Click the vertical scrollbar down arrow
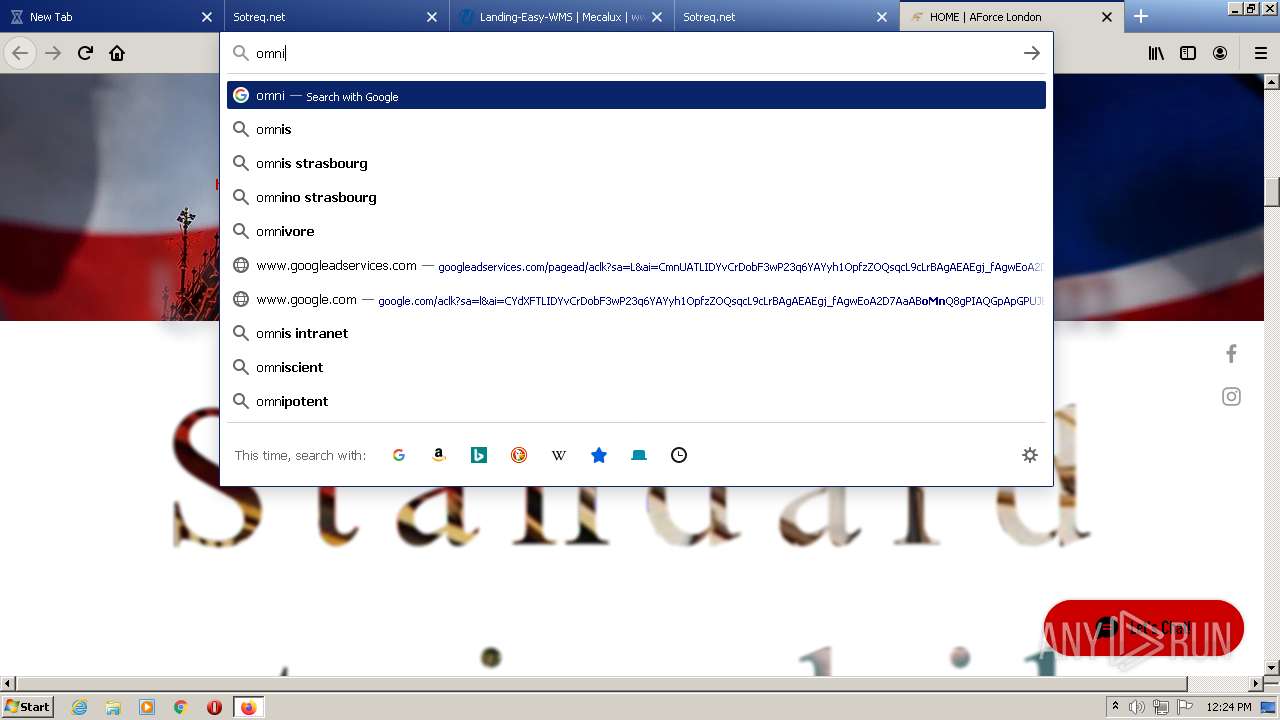Viewport: 1280px width, 720px height. [1272, 667]
